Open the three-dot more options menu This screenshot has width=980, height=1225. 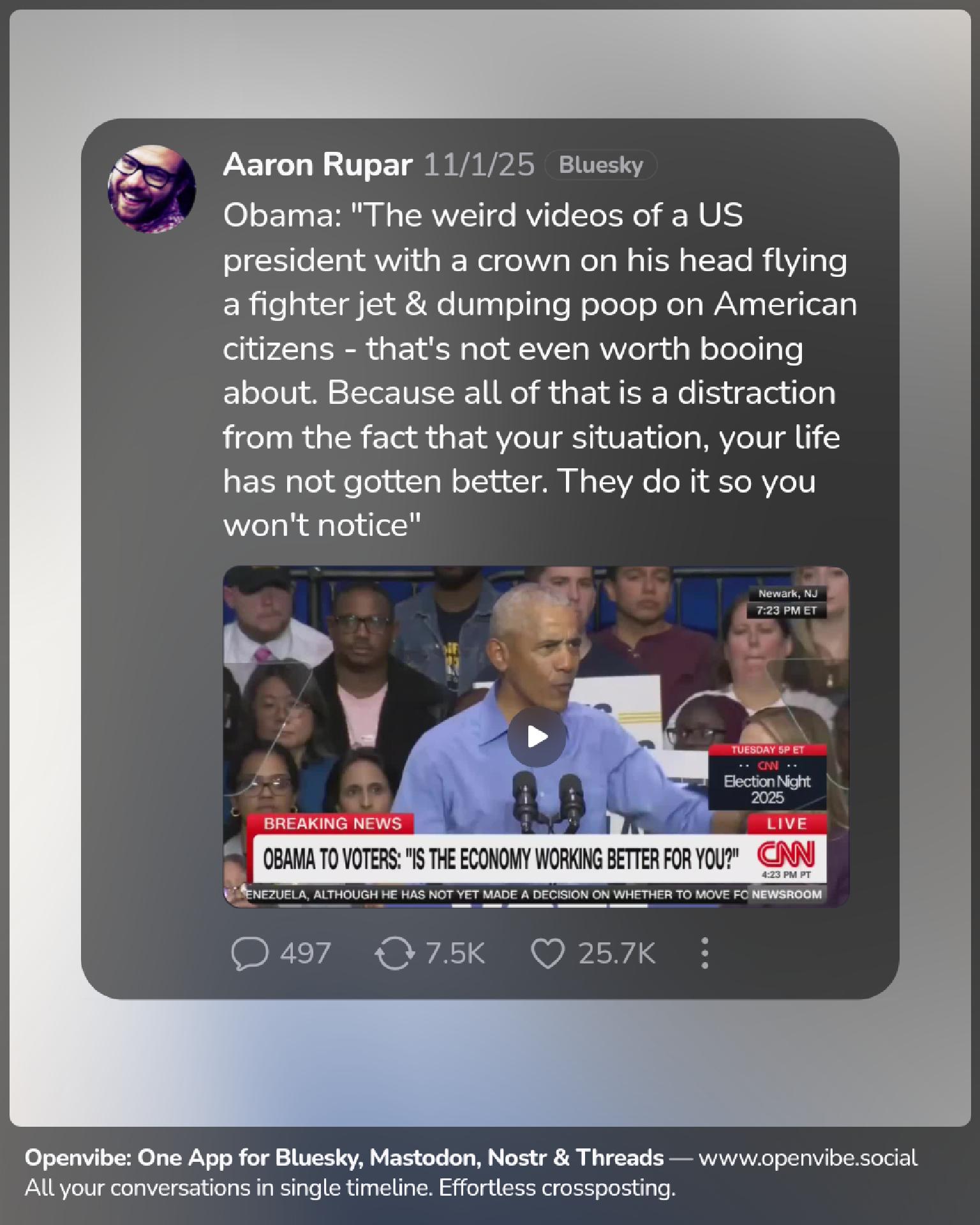704,953
